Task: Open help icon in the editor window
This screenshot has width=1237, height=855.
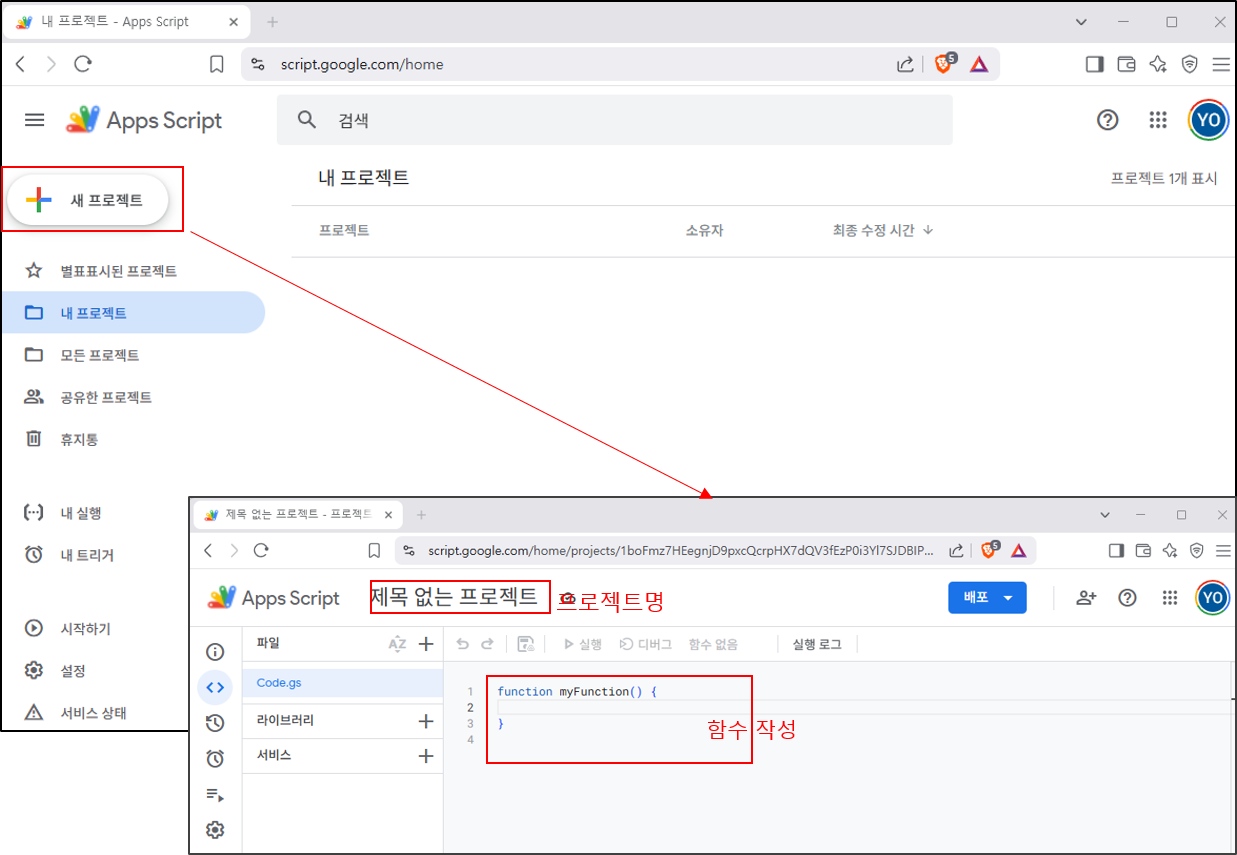Action: [1128, 598]
